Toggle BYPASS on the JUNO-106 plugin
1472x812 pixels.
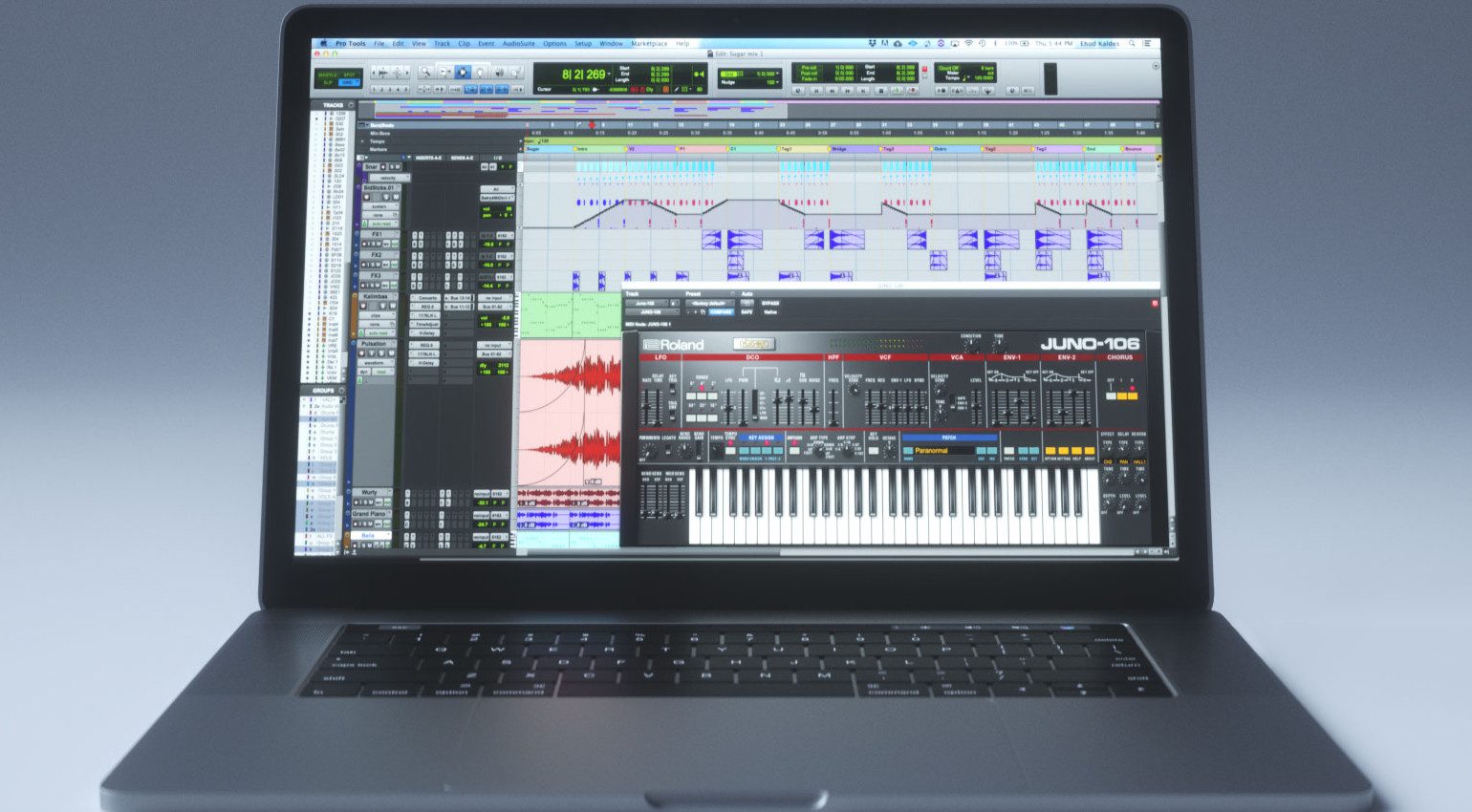point(770,303)
